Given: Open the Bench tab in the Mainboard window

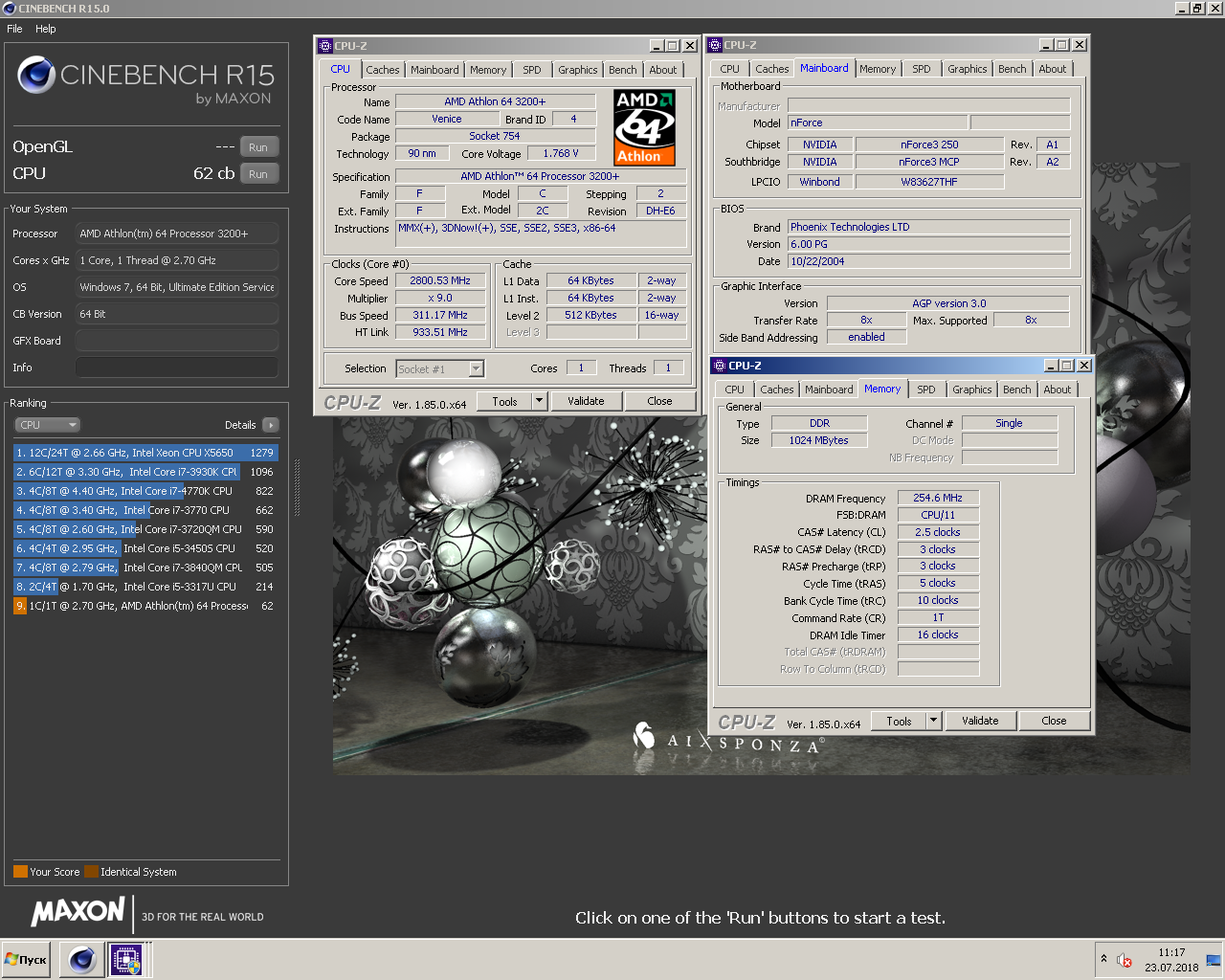Looking at the screenshot, I should 1013,69.
